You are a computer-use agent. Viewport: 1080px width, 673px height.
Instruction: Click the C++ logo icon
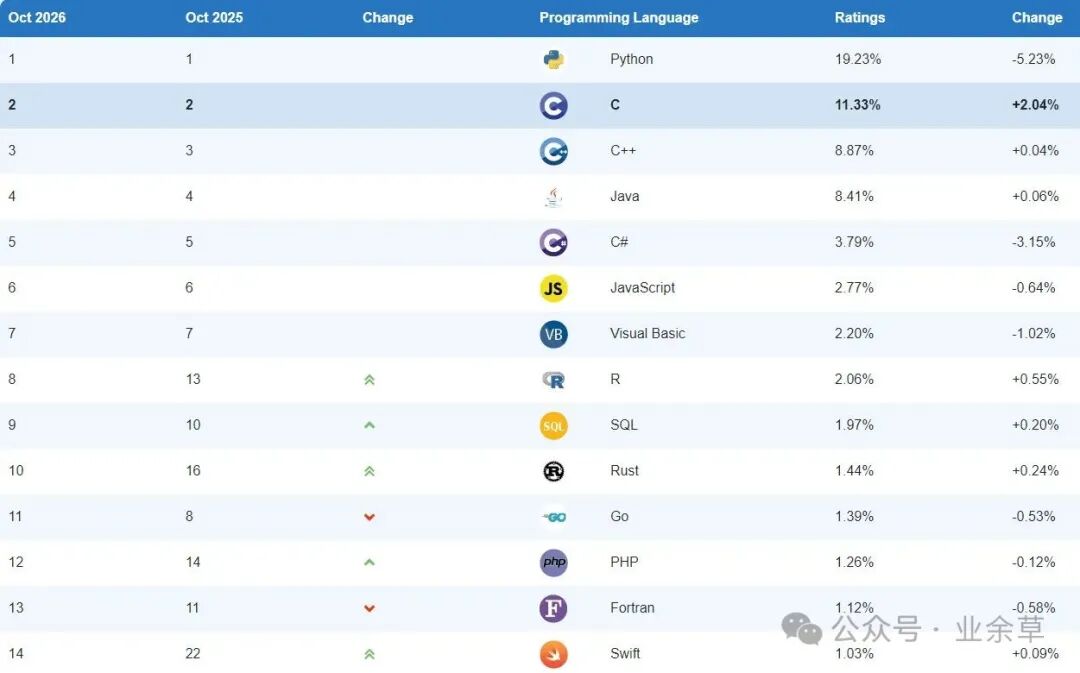coord(553,152)
